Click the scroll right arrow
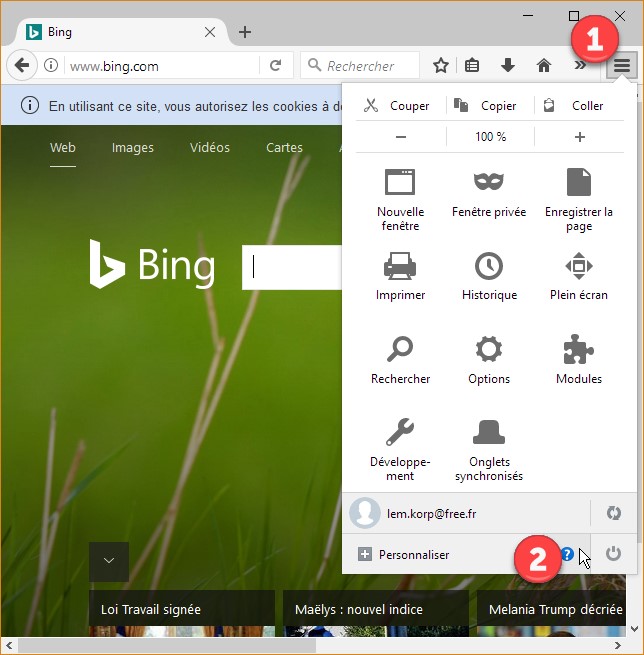This screenshot has width=644, height=655. [618, 645]
